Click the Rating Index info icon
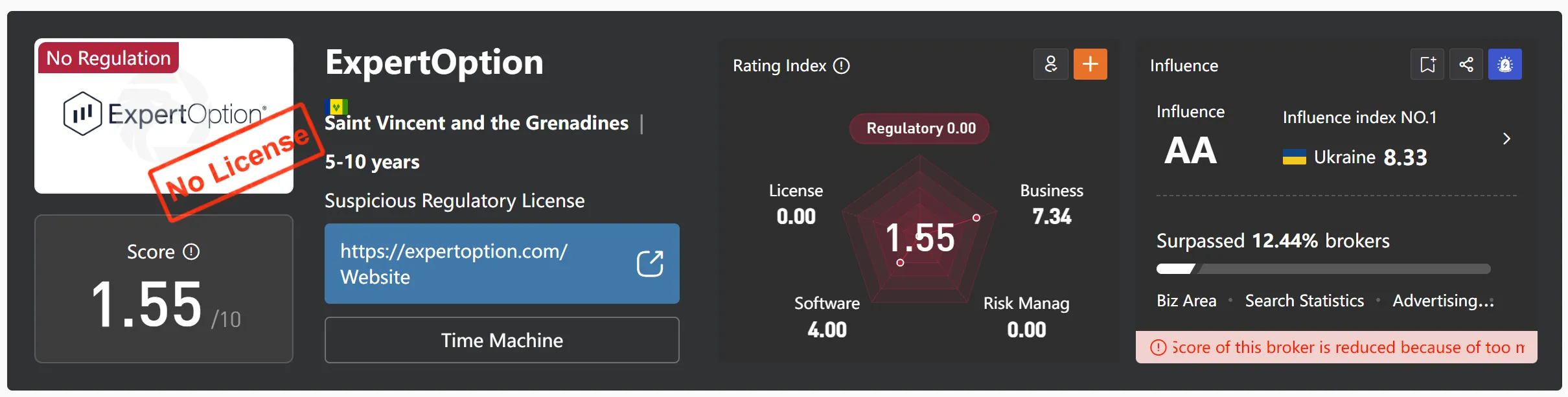The image size is (1568, 397). (841, 65)
